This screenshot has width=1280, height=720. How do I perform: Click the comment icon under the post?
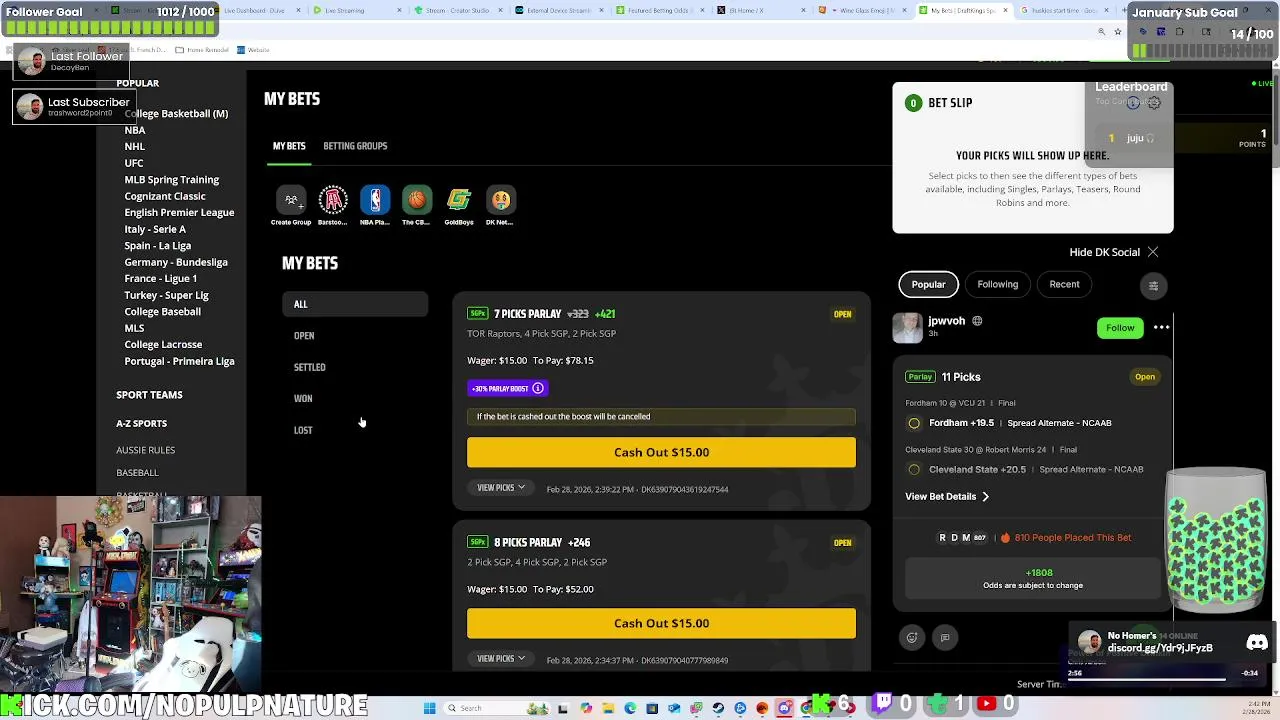945,637
